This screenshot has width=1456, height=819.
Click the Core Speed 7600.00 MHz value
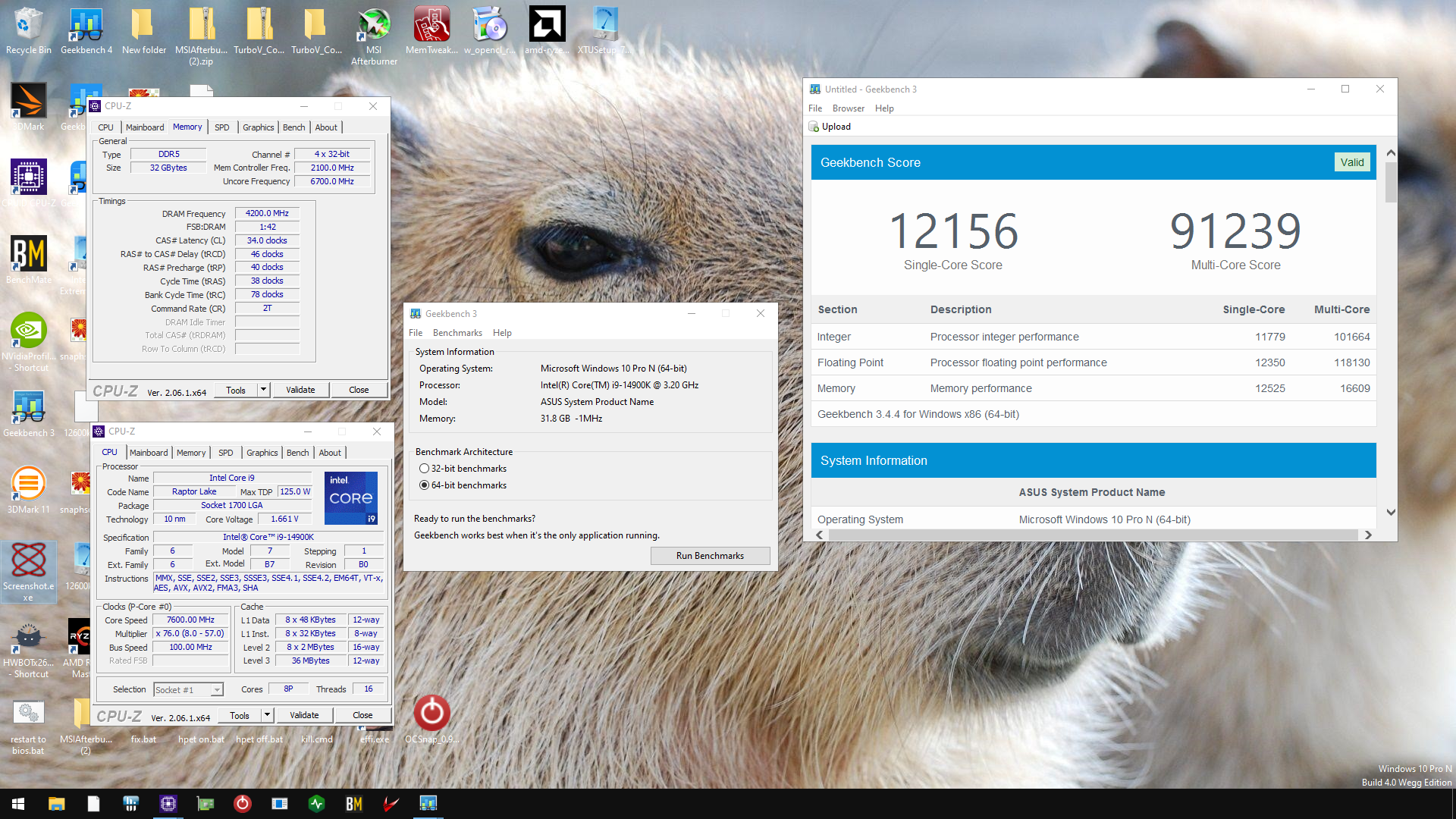tap(190, 620)
